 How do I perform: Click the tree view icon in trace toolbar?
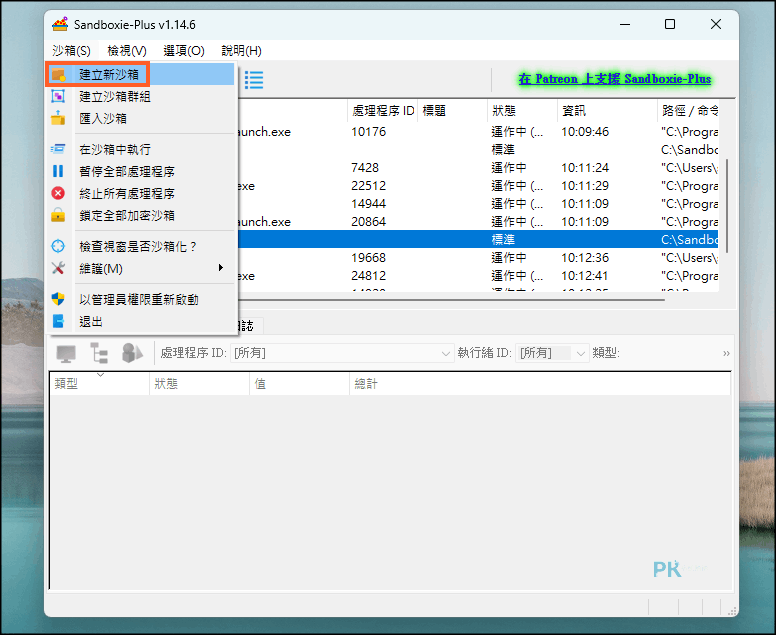pyautogui.click(x=99, y=353)
